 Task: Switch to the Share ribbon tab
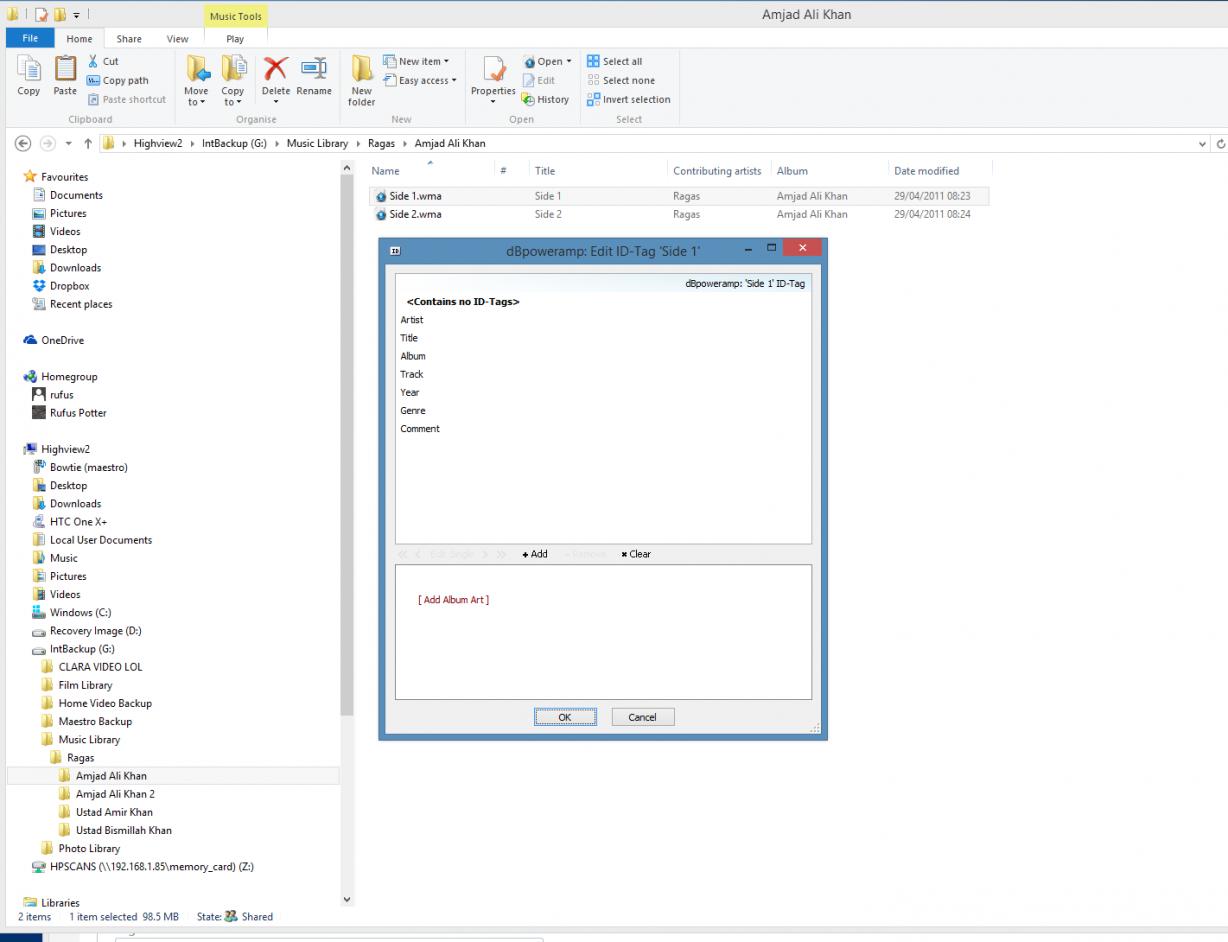point(129,39)
